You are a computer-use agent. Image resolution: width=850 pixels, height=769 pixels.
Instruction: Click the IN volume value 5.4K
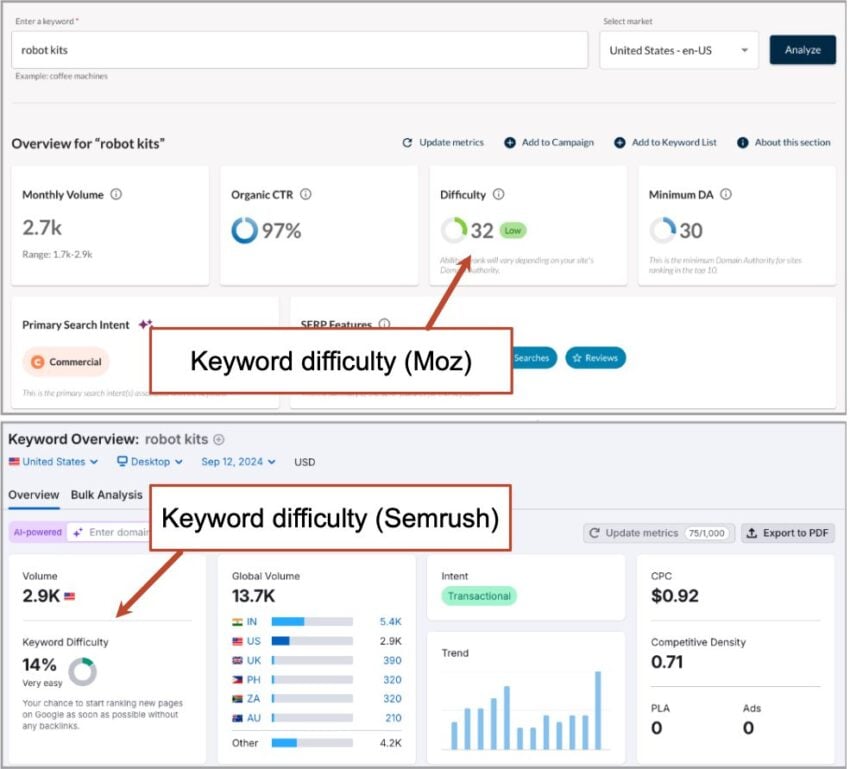[390, 622]
